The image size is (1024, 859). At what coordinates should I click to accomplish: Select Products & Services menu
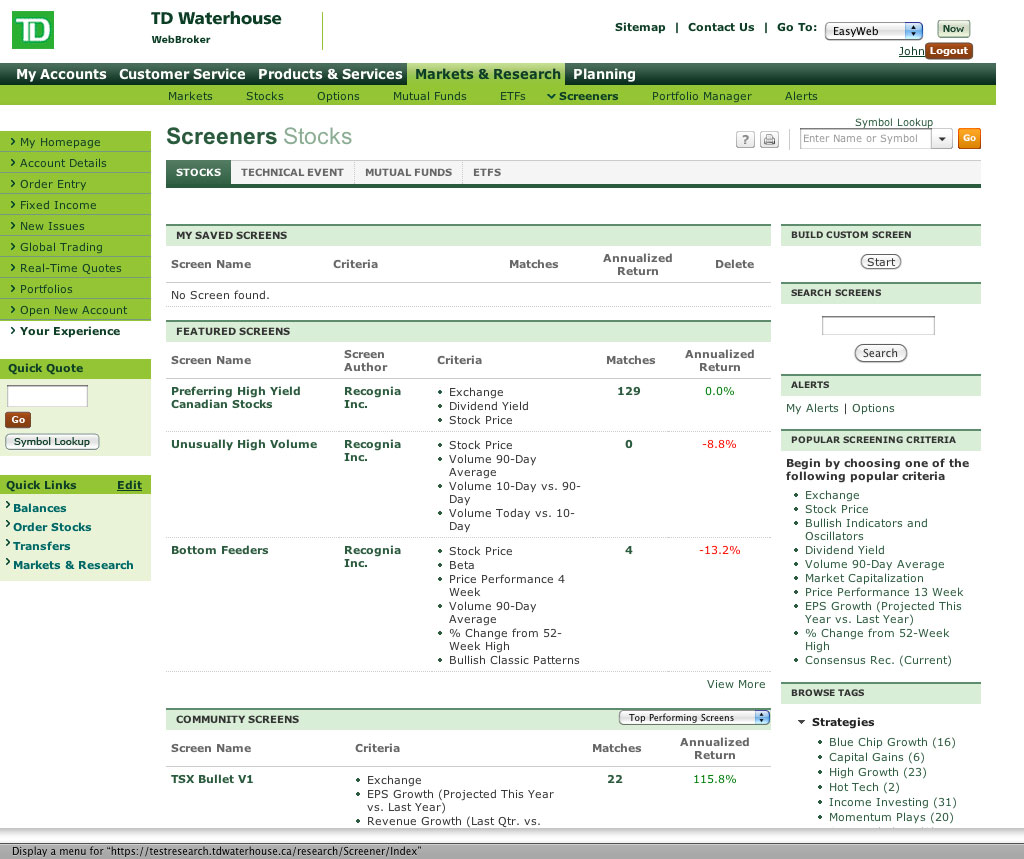click(x=330, y=74)
